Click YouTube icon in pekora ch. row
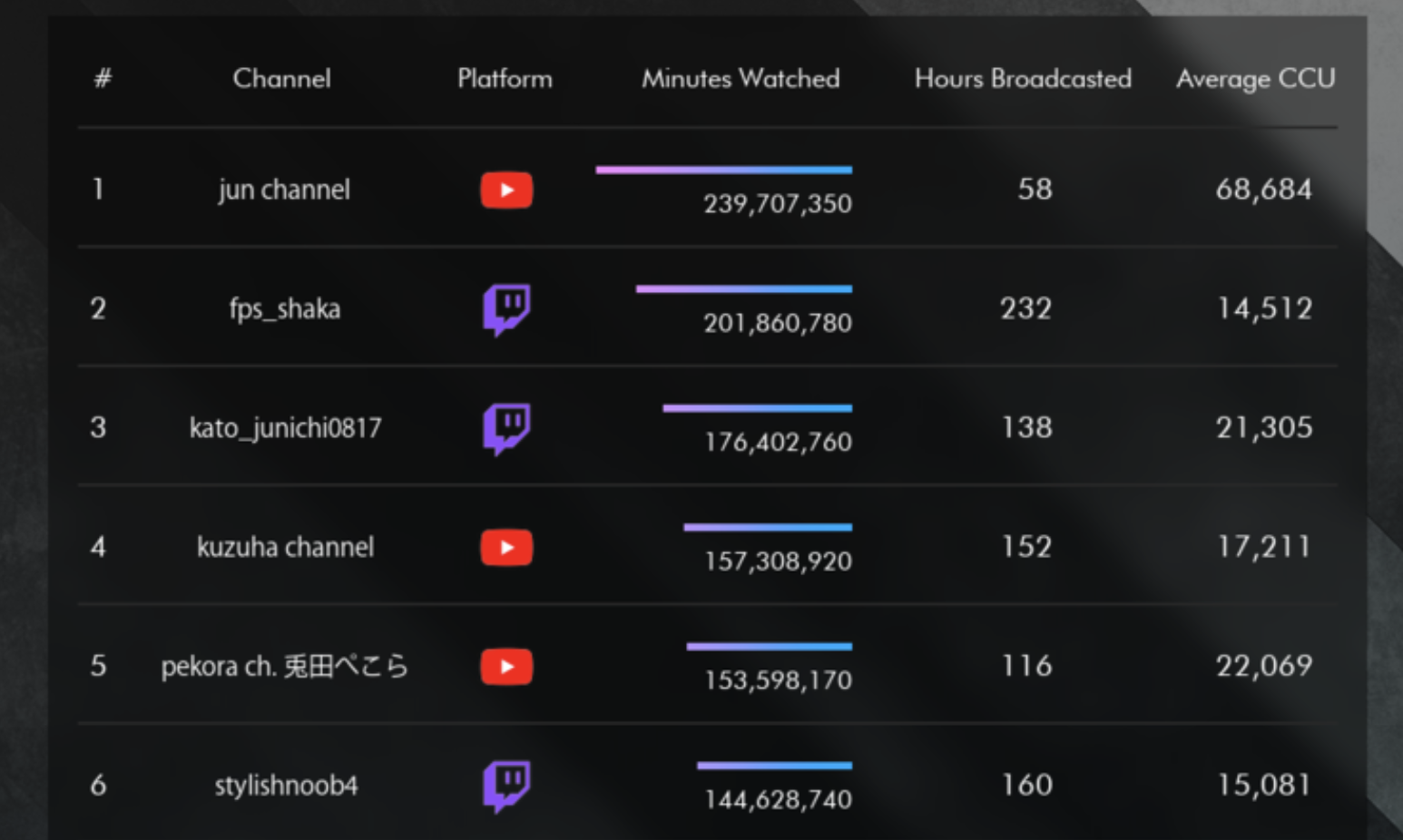Viewport: 1403px width, 840px height. tap(506, 667)
